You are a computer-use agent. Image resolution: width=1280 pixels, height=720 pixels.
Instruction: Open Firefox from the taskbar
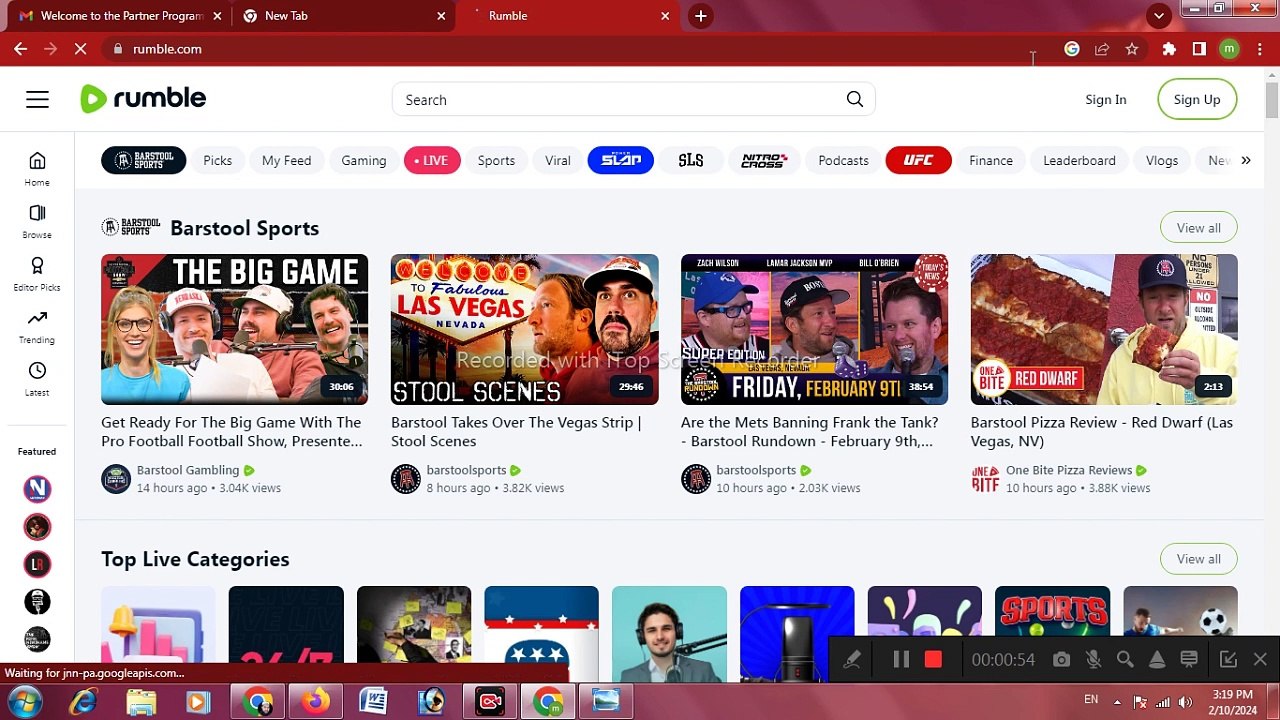click(316, 701)
